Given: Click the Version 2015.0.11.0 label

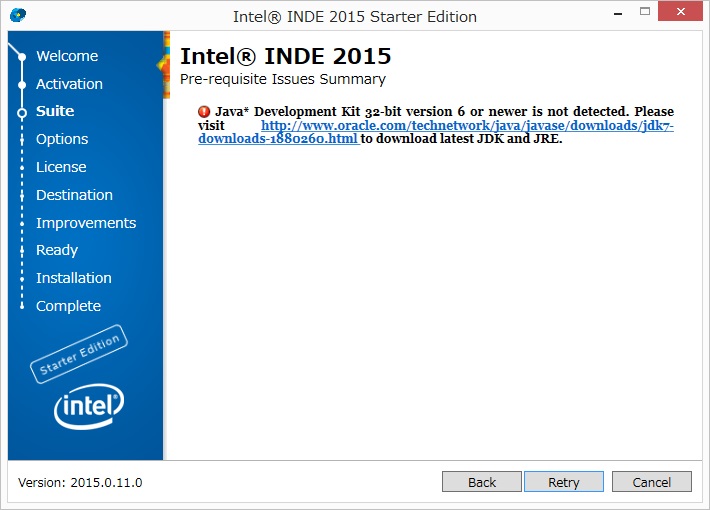Looking at the screenshot, I should (80, 483).
